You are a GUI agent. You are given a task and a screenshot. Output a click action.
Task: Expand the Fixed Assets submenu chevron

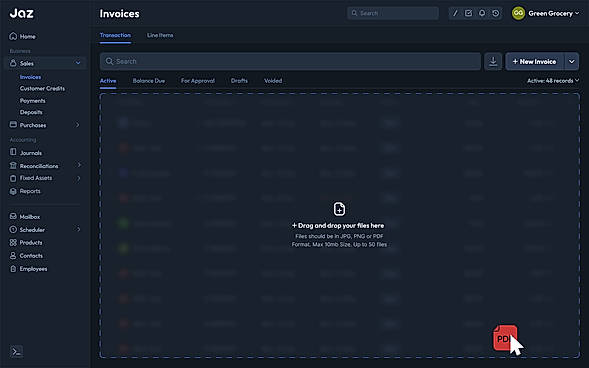(79, 178)
